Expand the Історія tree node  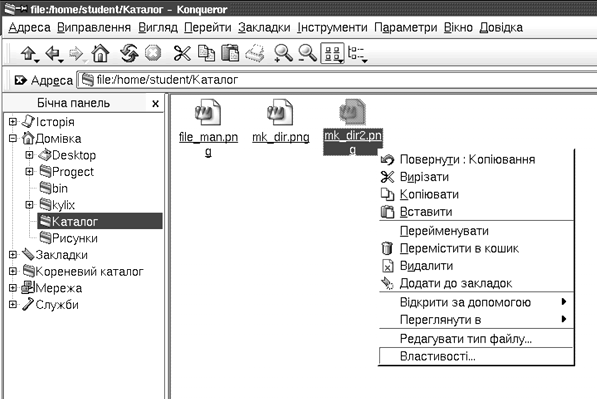click(x=13, y=122)
